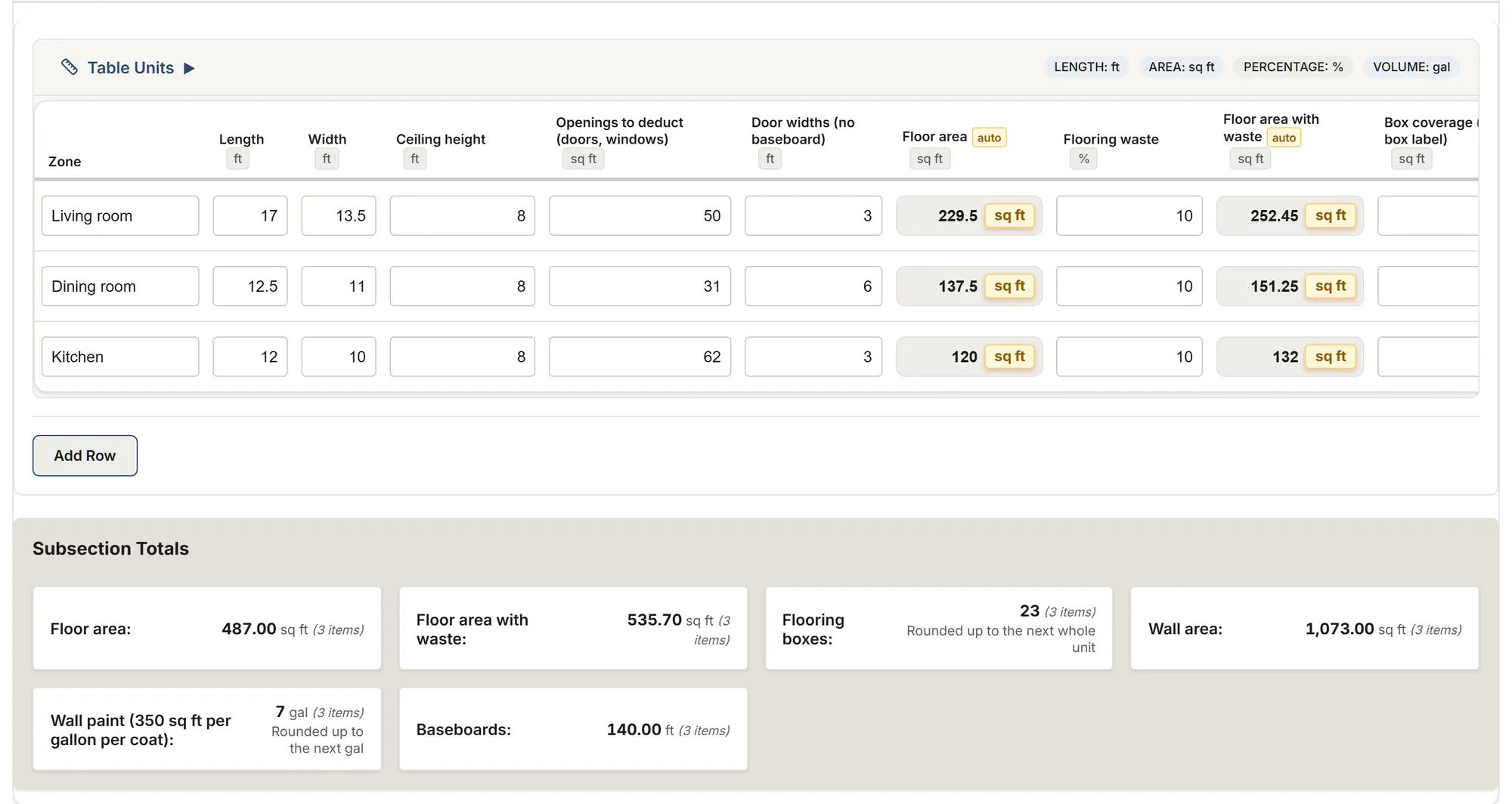1512x804 pixels.
Task: Click Living room ceiling height field
Action: [x=463, y=215]
